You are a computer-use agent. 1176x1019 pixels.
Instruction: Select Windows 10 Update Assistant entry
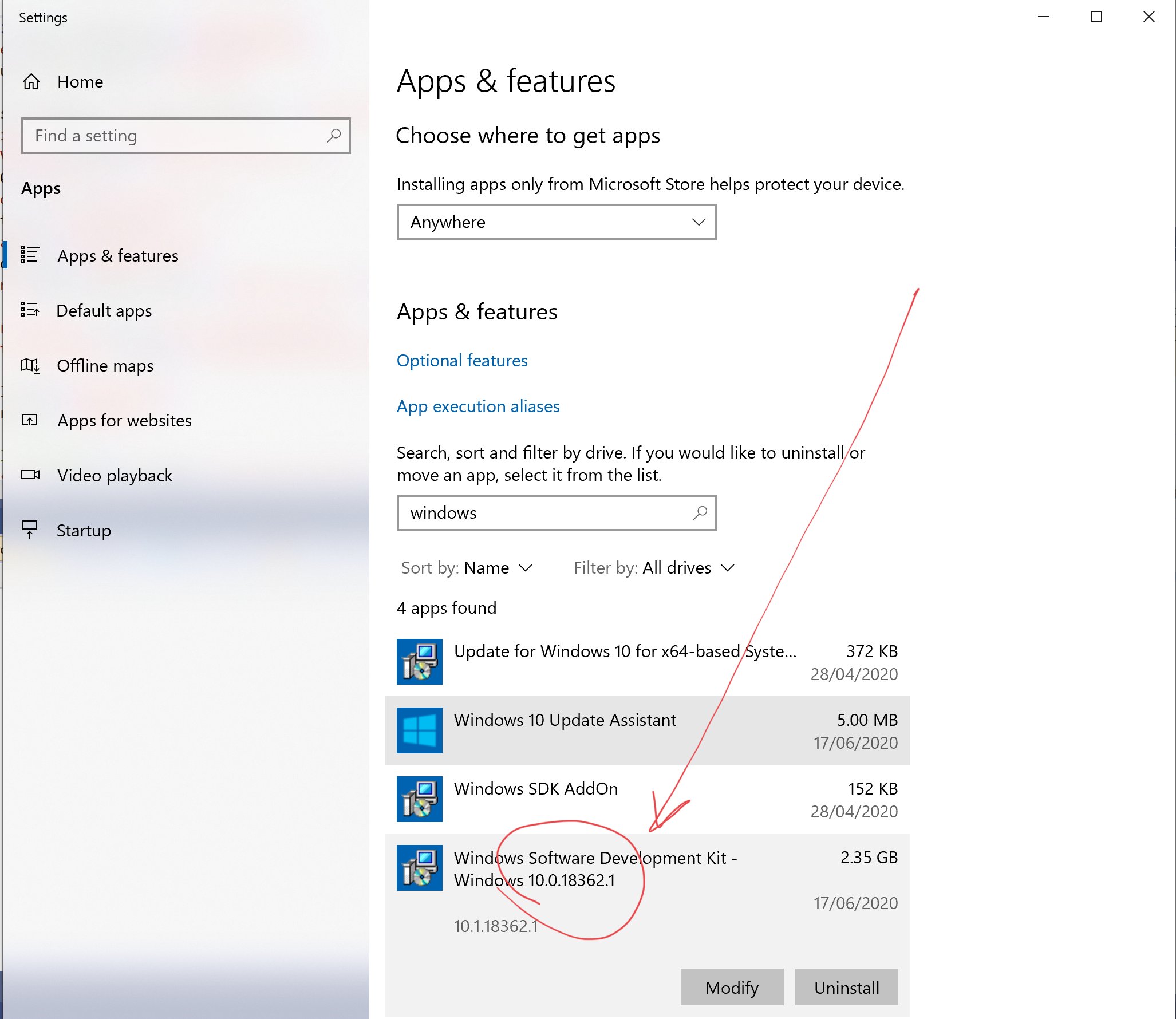647,730
